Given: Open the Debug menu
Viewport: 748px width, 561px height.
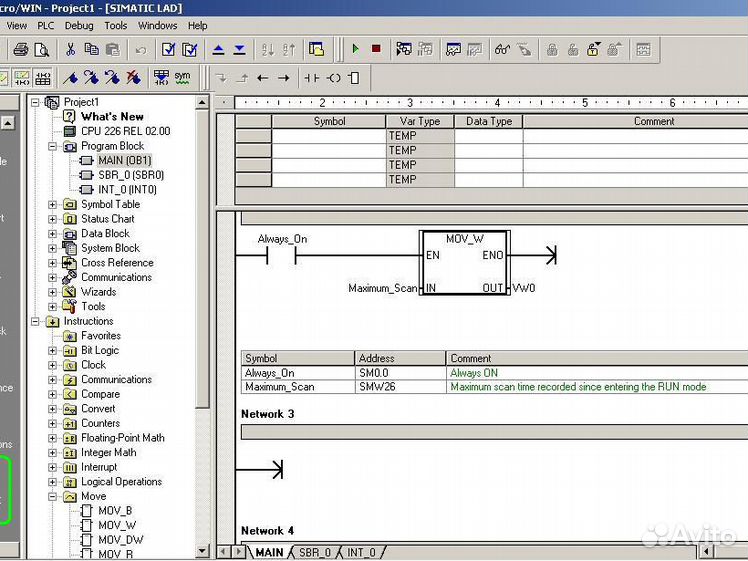Looking at the screenshot, I should (79, 26).
